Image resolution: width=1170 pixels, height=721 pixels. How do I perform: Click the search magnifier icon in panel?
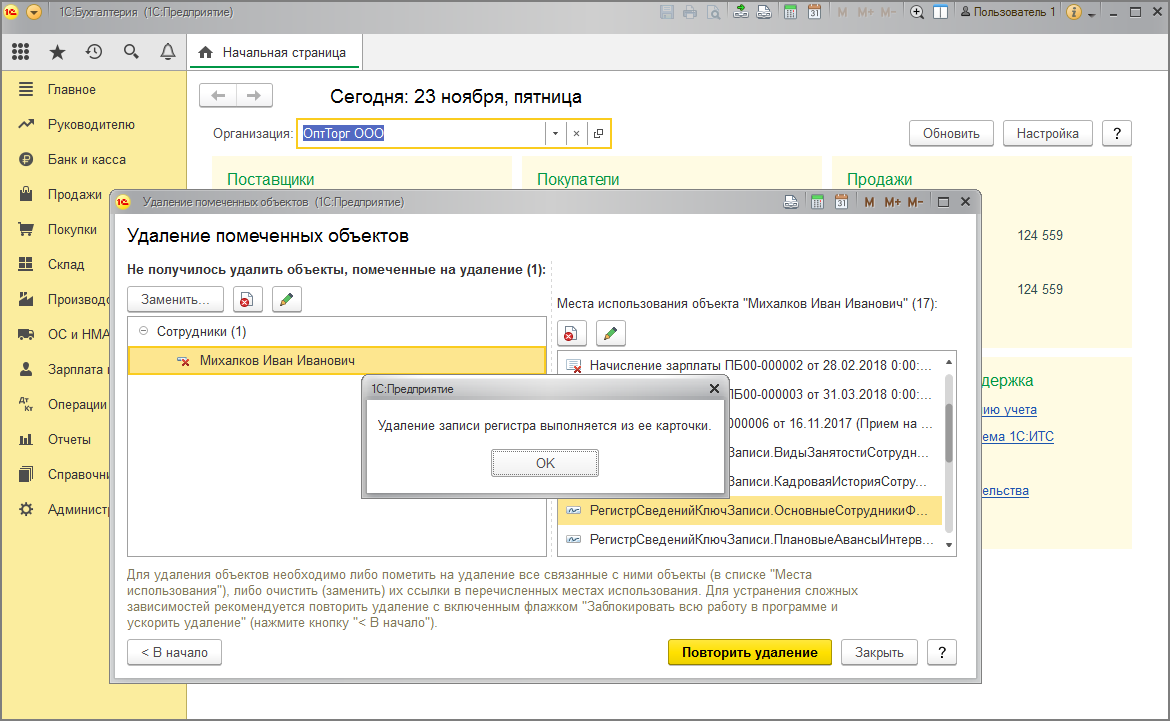point(131,52)
